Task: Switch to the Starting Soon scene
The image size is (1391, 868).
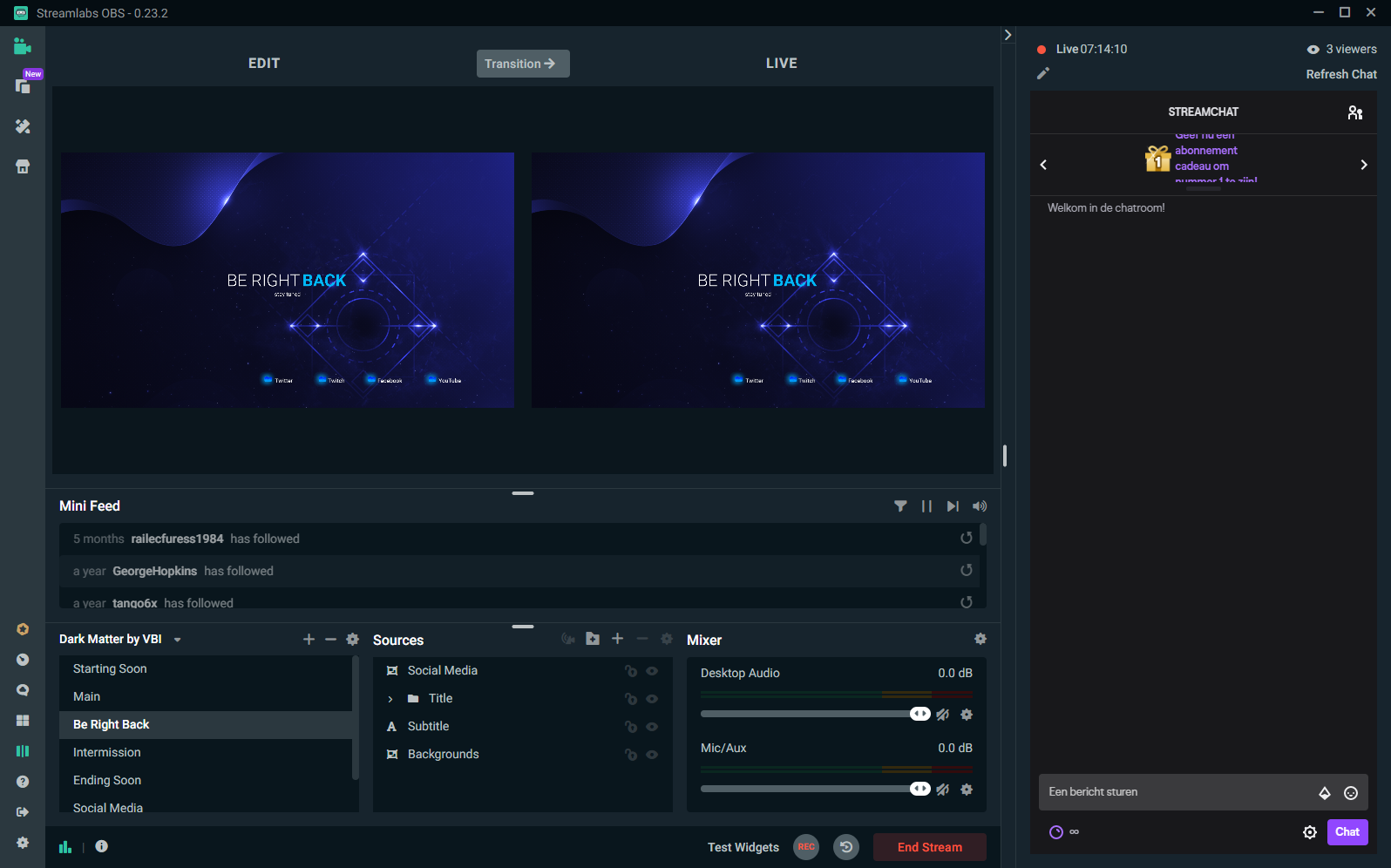Action: (x=110, y=668)
